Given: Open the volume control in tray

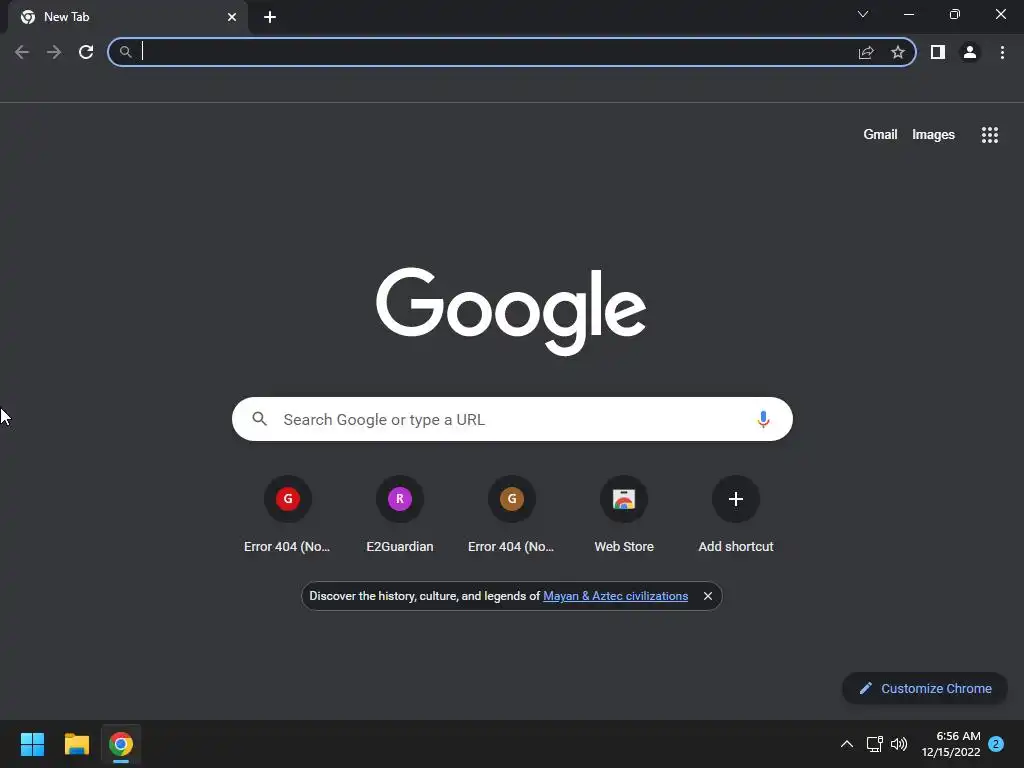Looking at the screenshot, I should (x=899, y=744).
